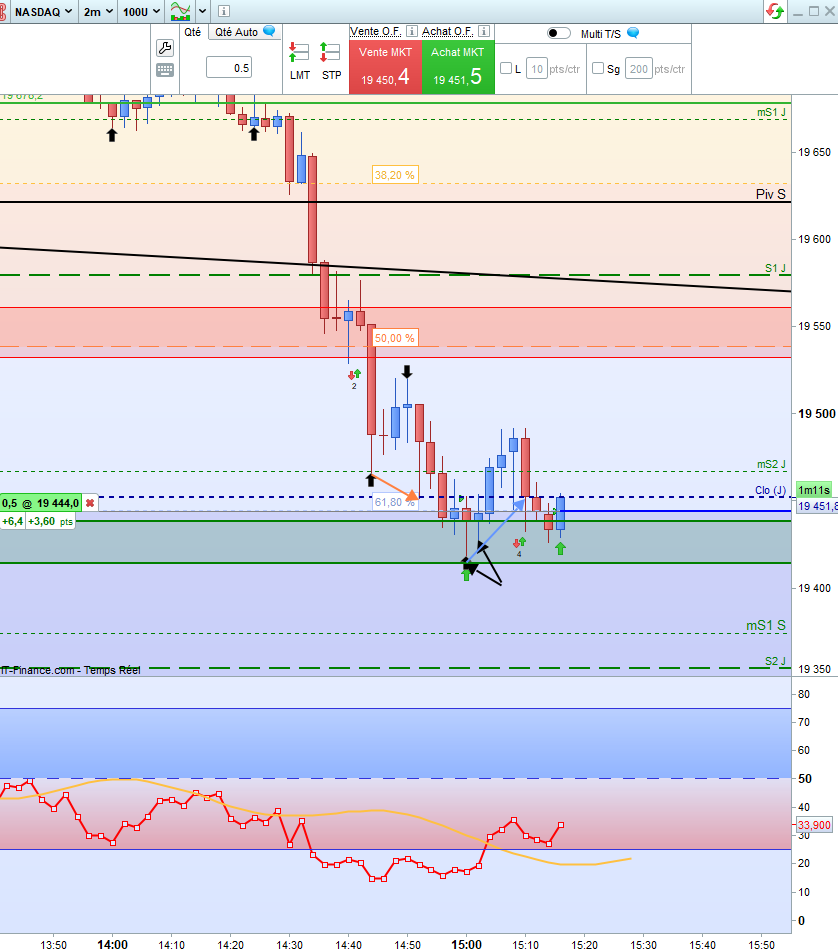This screenshot has height=949, width=838.
Task: Close position with the red X icon
Action: tap(90, 503)
